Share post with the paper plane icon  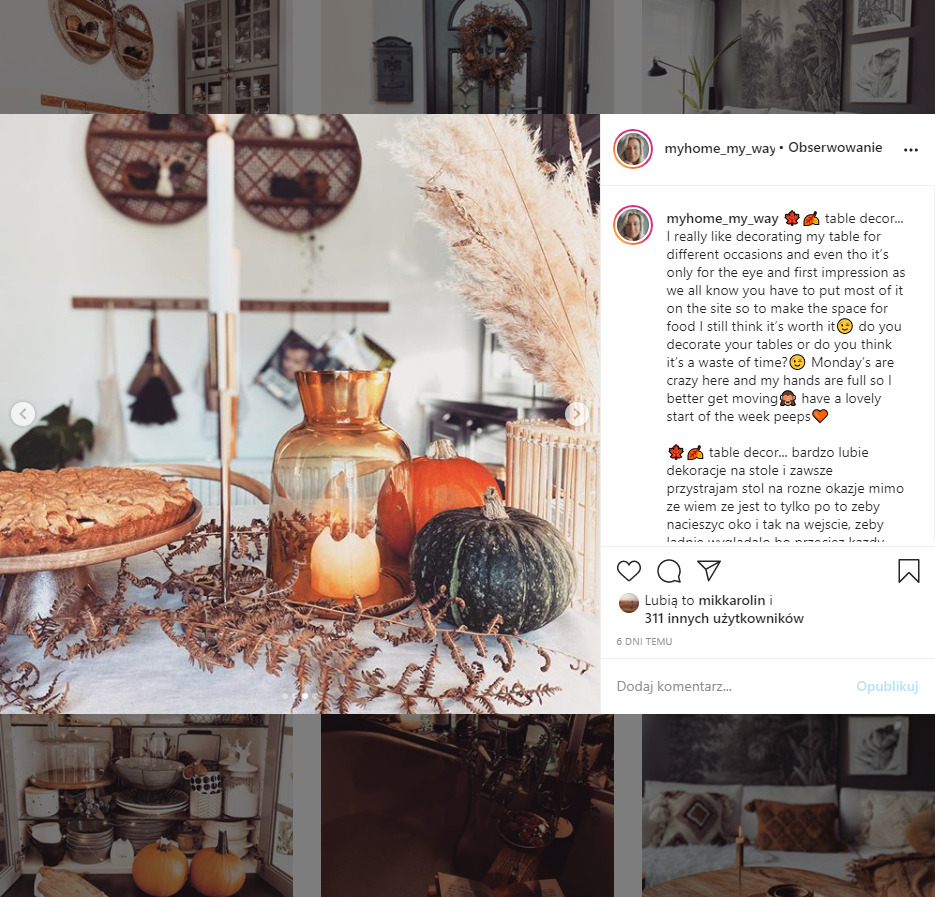709,571
